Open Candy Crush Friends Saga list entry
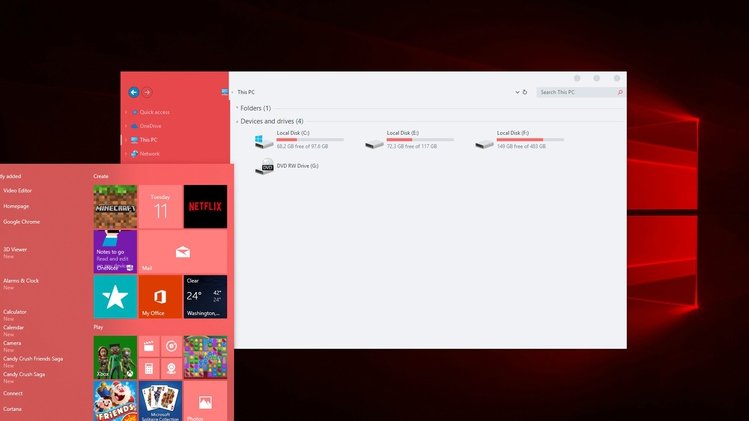Image resolution: width=749 pixels, height=421 pixels. [x=33, y=359]
